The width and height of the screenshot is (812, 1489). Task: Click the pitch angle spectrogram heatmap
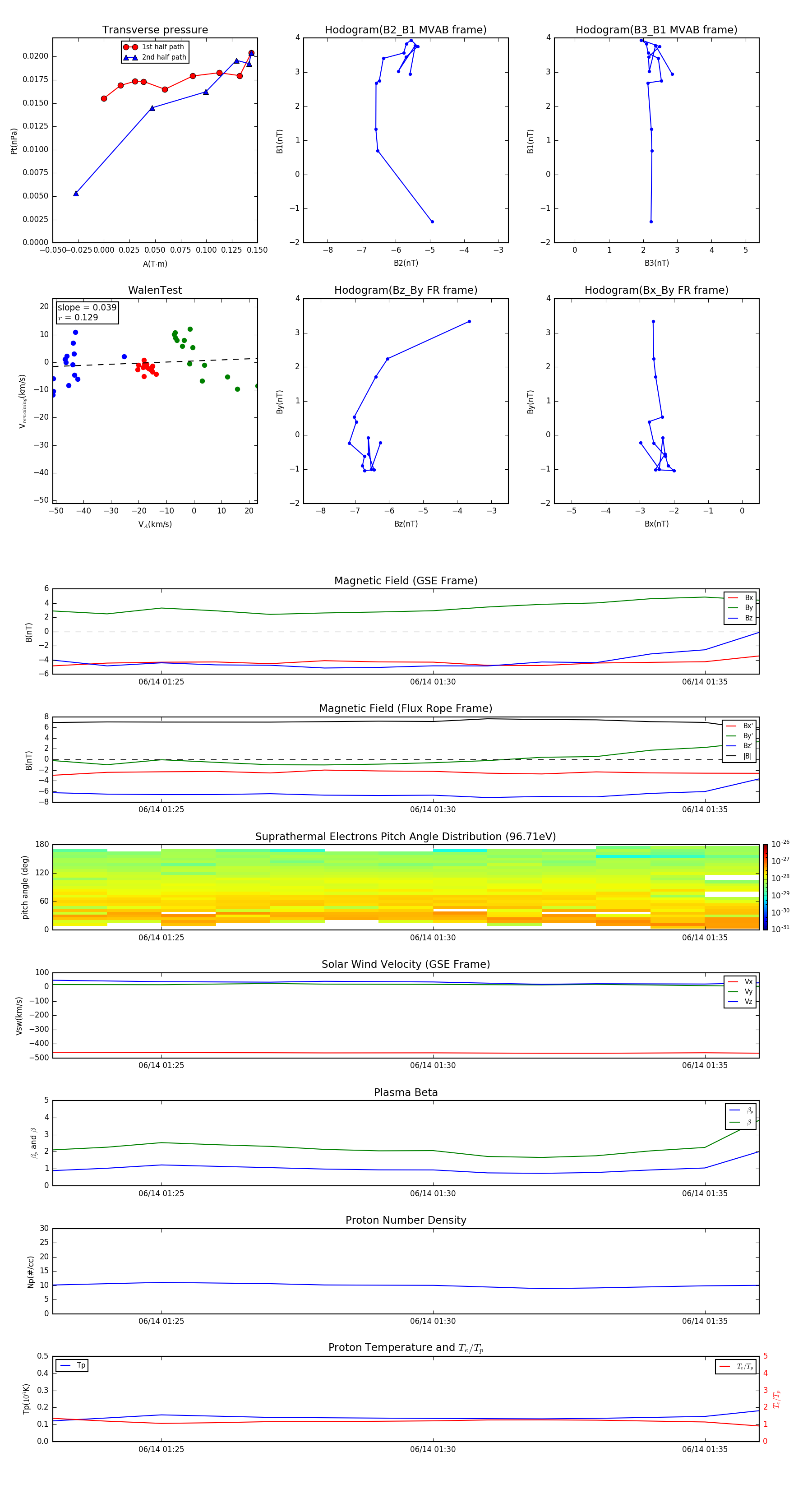[x=406, y=887]
